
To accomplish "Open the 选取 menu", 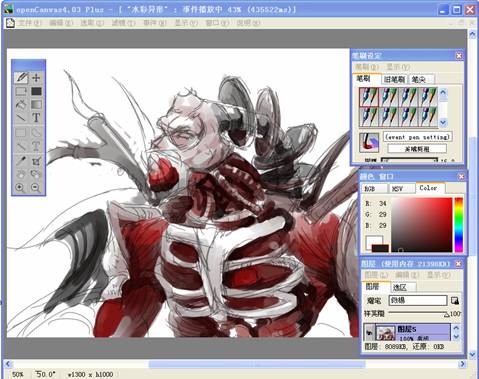I will 92,23.
